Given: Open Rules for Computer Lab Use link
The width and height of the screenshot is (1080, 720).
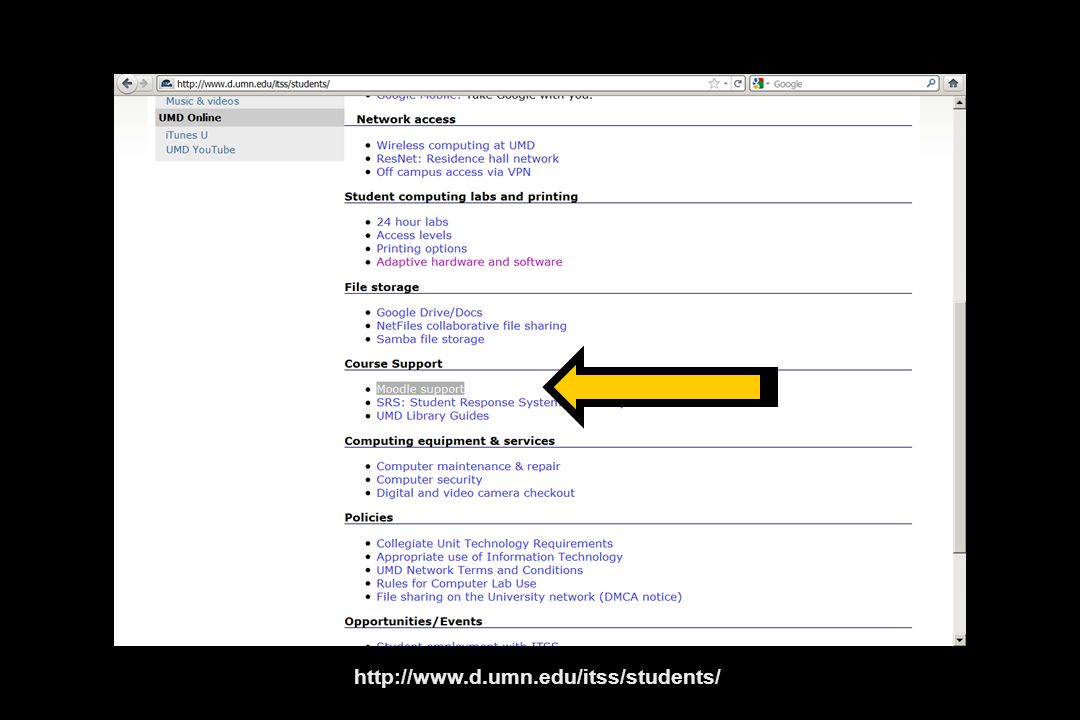Looking at the screenshot, I should point(456,584).
